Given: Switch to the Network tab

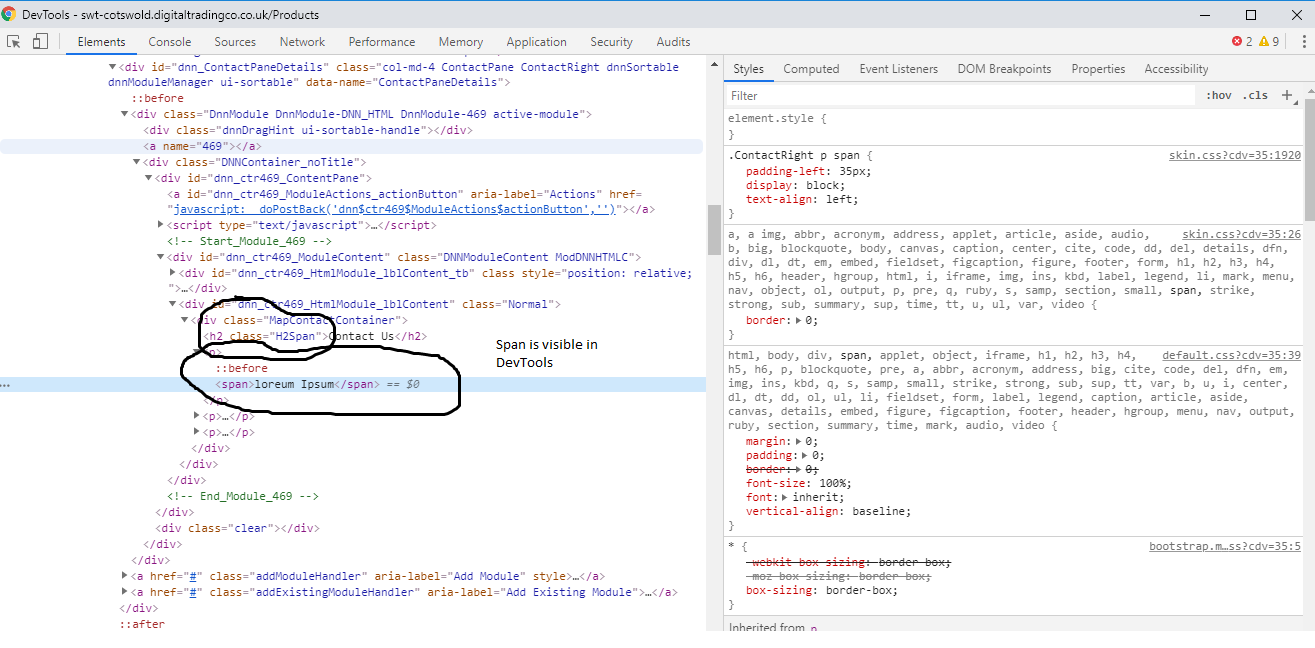Looking at the screenshot, I should (302, 42).
